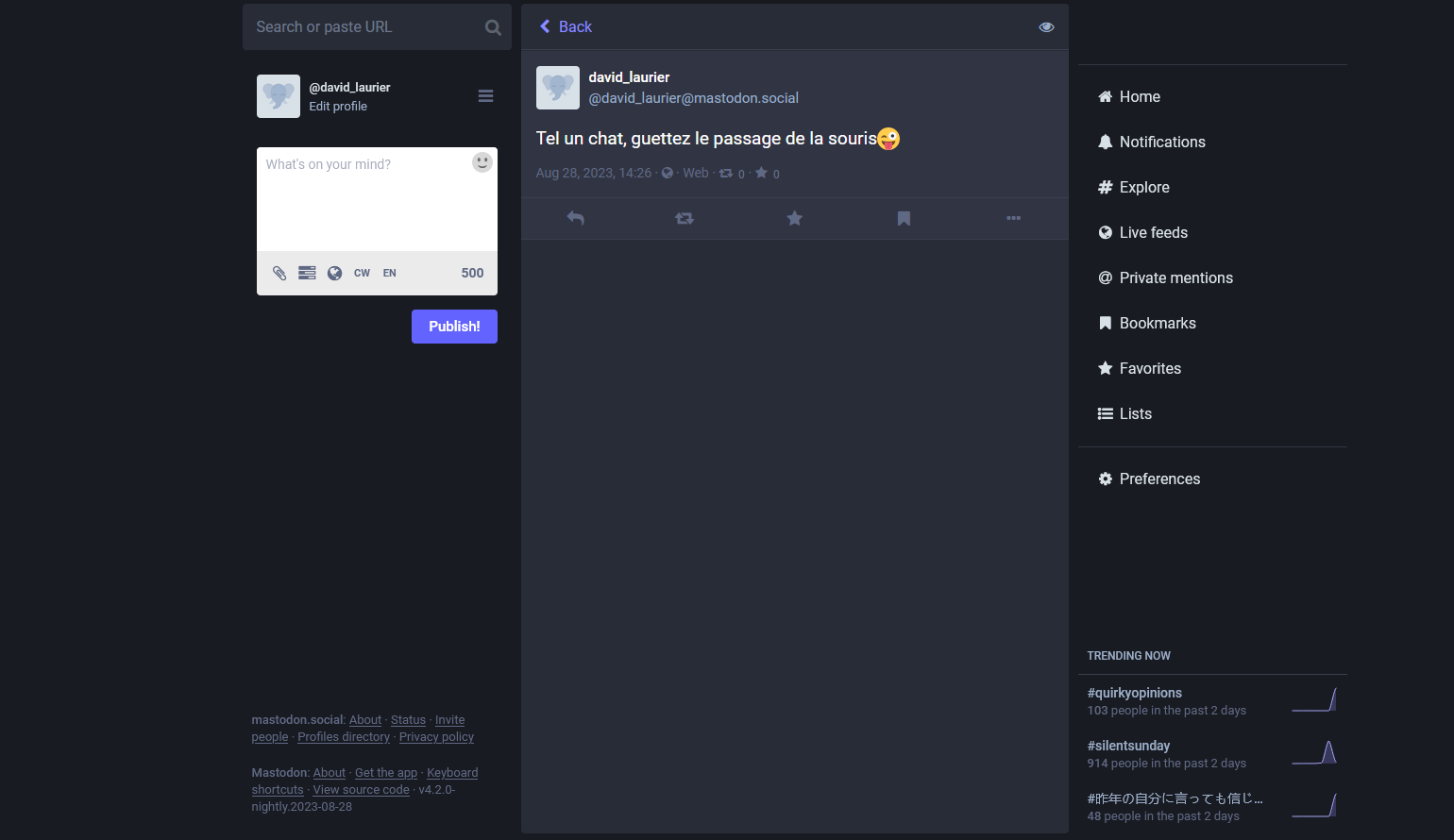Open the post privacy globe selector

pyautogui.click(x=334, y=273)
